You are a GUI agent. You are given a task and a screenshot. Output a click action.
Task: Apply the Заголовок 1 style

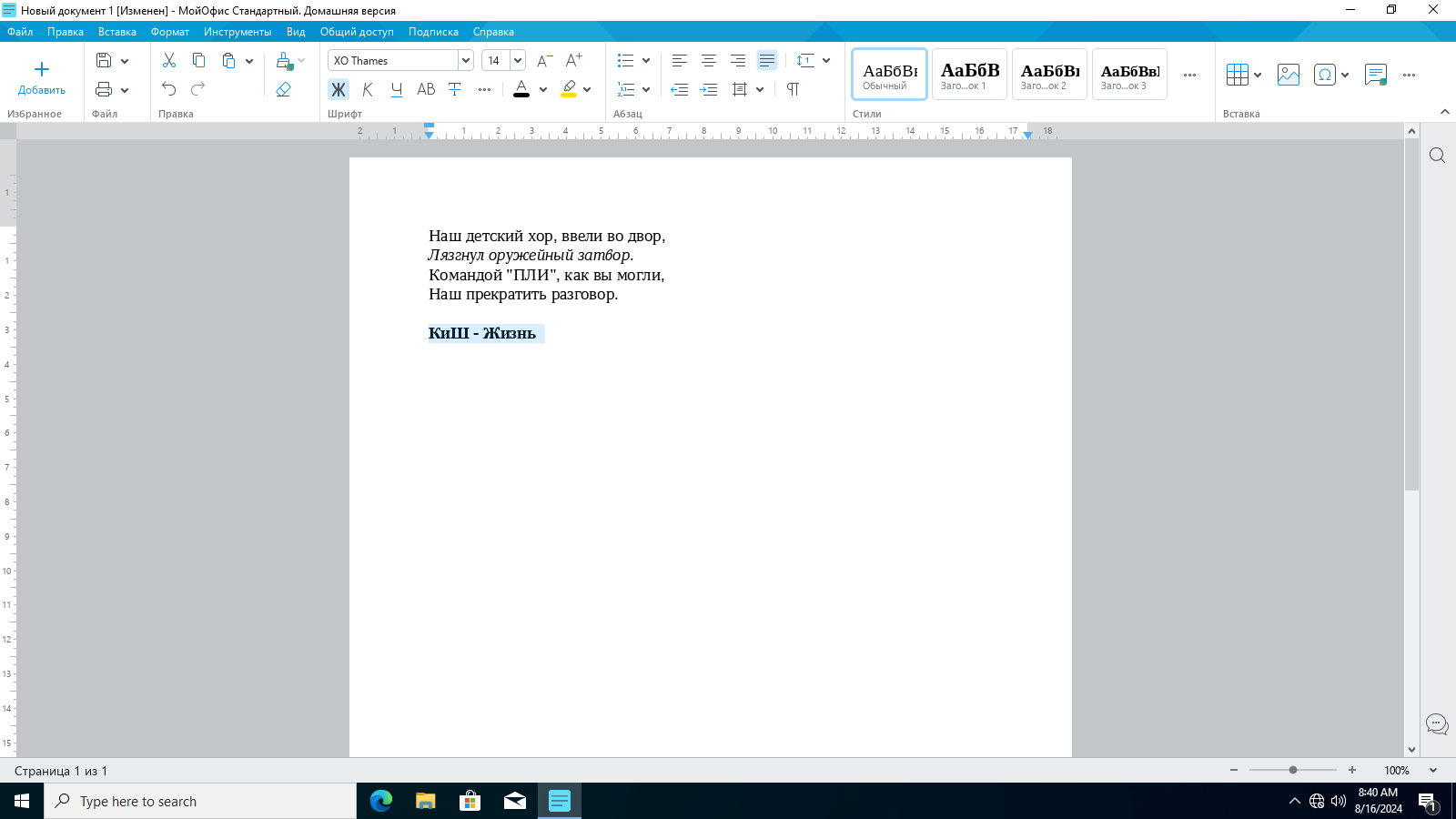[969, 75]
